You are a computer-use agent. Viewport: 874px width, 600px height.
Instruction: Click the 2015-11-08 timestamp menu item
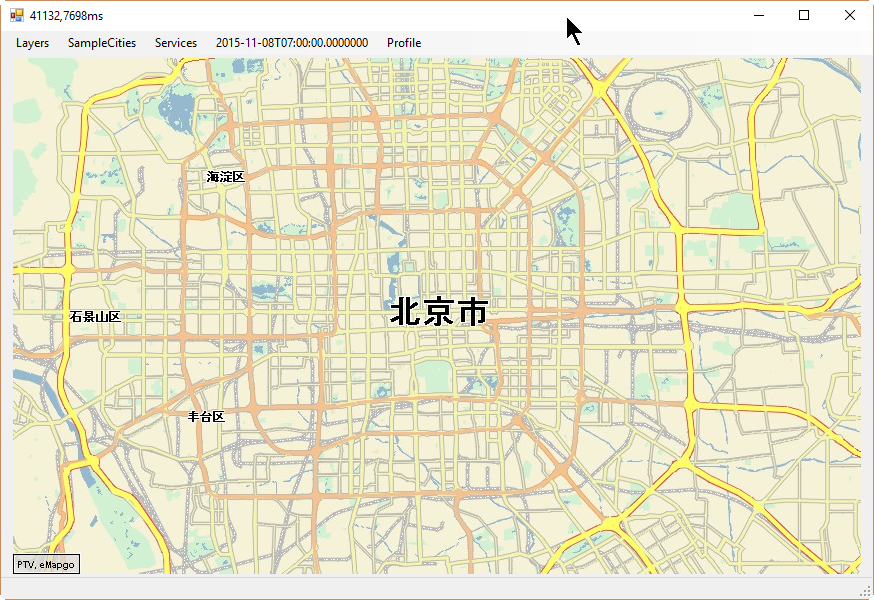pos(292,43)
